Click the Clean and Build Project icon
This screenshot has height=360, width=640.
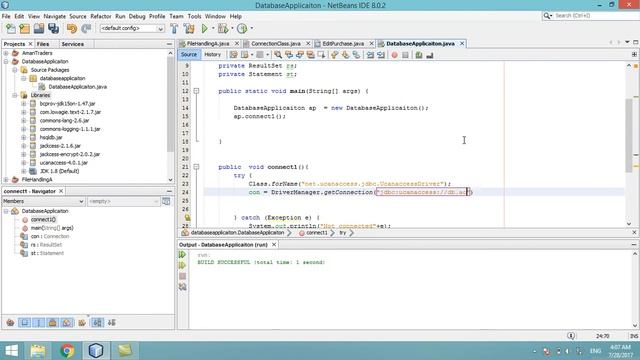click(x=189, y=29)
